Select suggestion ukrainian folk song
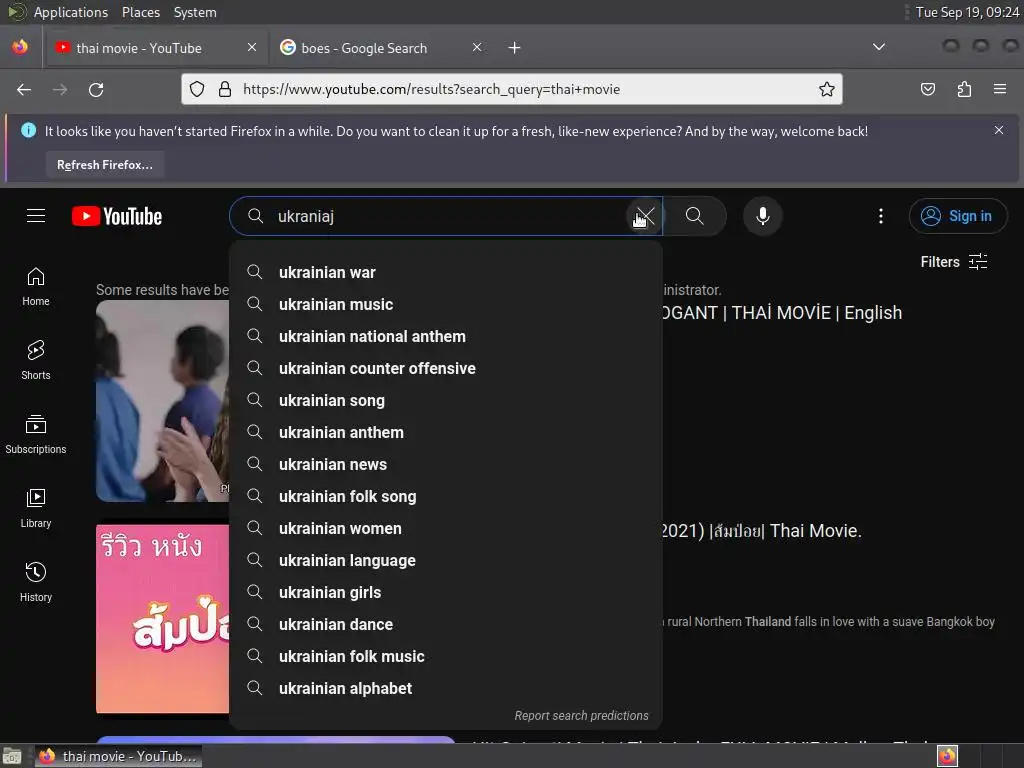The width and height of the screenshot is (1024, 768). [x=446, y=496]
